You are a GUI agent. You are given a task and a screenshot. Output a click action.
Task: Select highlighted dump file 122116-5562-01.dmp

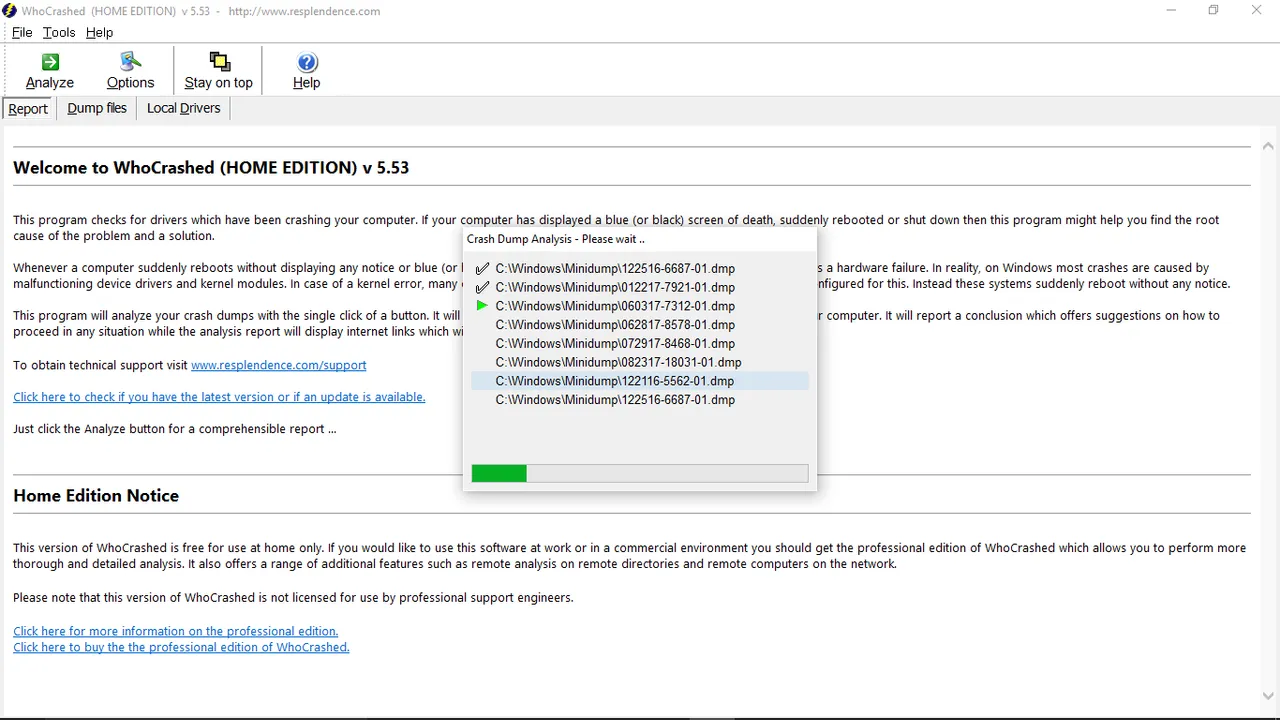point(640,381)
